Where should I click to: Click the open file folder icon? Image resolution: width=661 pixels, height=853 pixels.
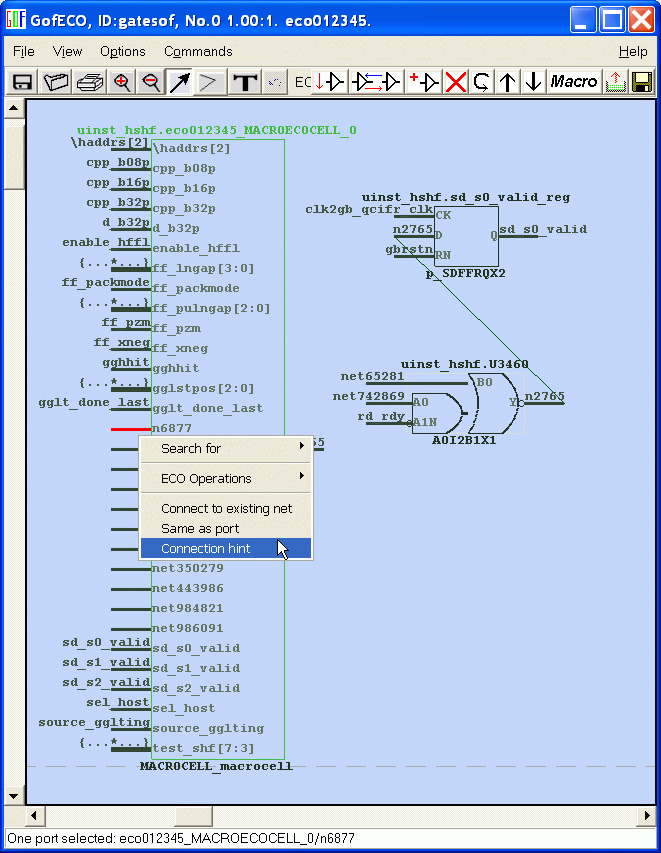[56, 82]
